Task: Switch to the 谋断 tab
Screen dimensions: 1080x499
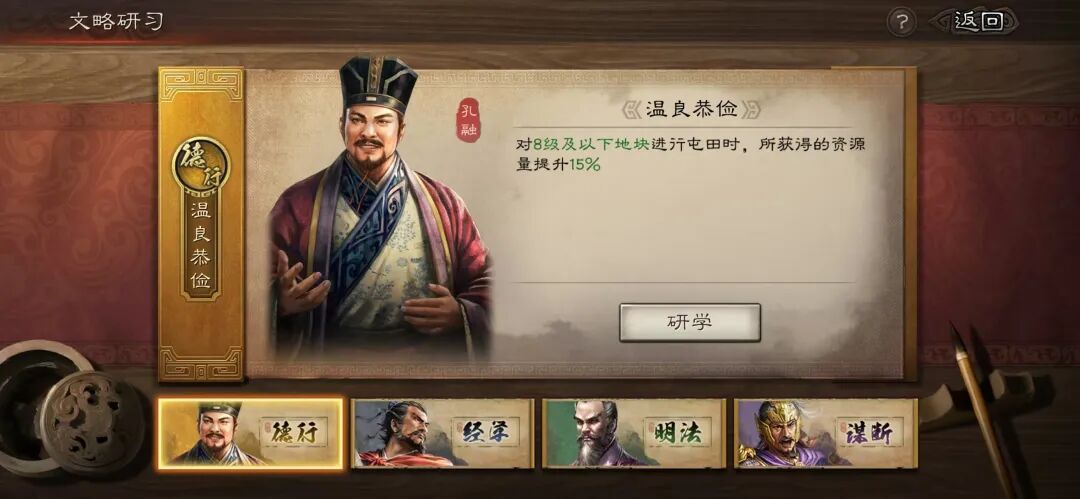Action: 826,434
